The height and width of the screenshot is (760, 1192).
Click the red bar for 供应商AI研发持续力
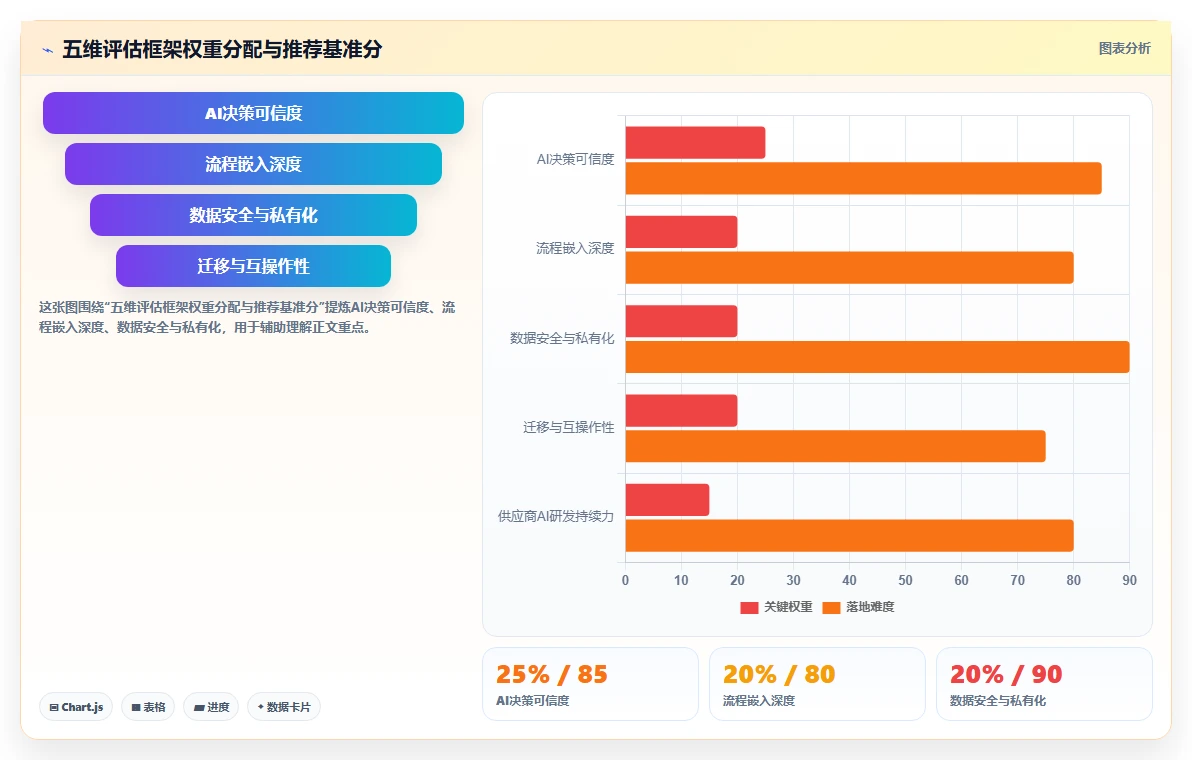click(x=667, y=500)
